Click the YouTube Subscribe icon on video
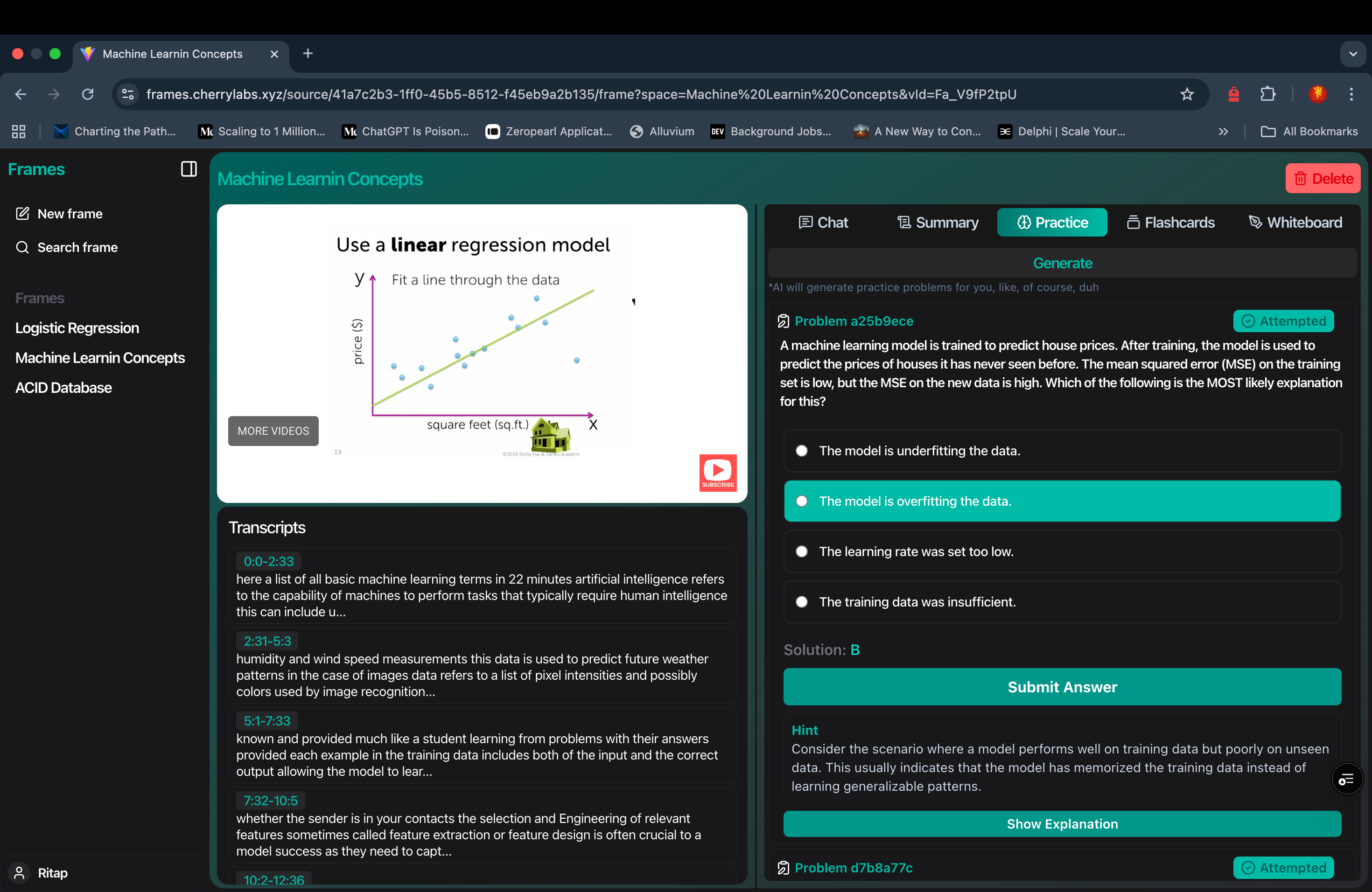This screenshot has height=892, width=1372. point(718,473)
